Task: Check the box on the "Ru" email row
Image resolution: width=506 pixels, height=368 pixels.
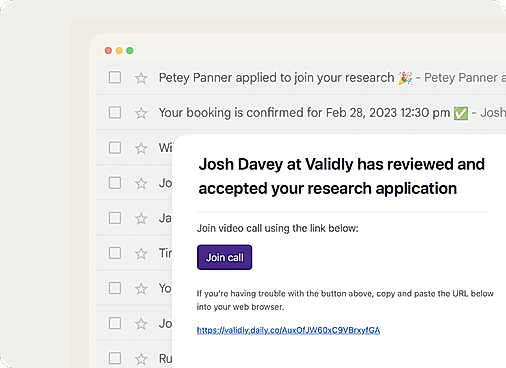Action: point(115,358)
